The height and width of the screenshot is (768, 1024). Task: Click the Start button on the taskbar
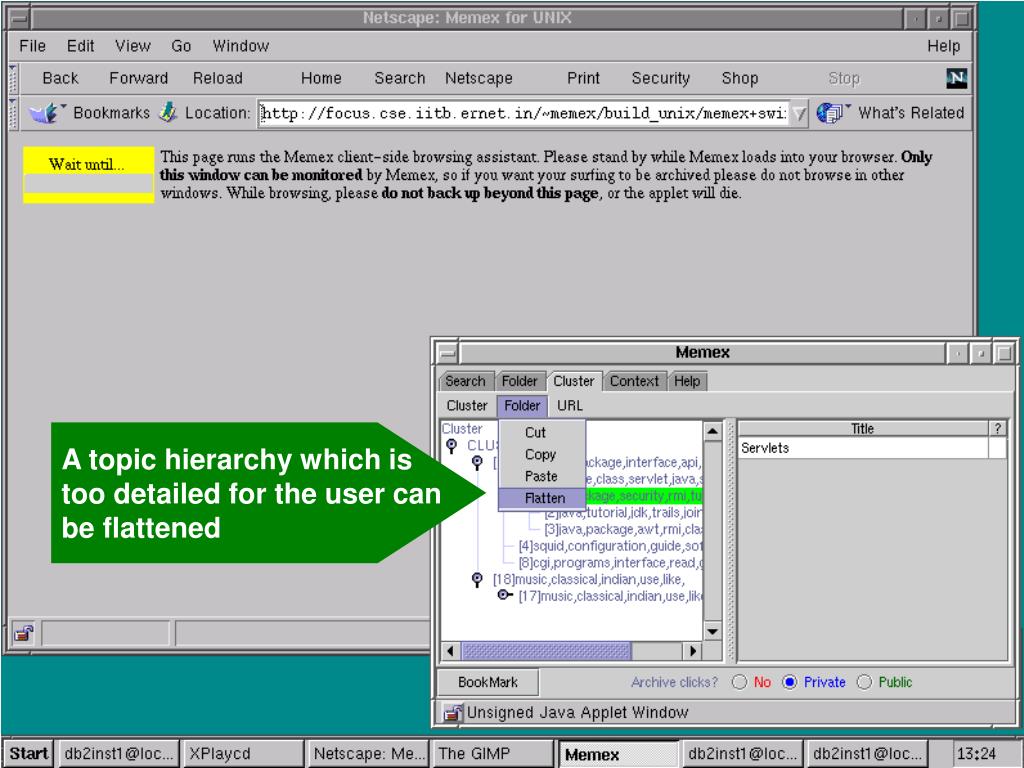(28, 754)
